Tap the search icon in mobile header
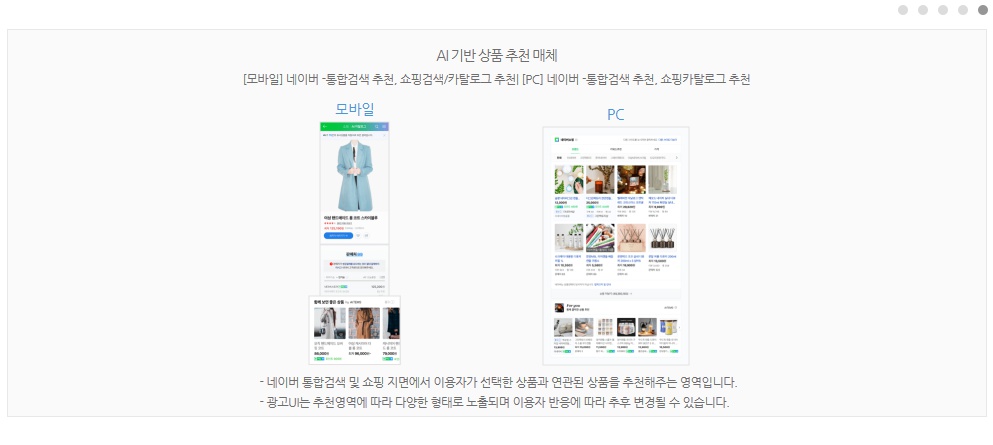993x445 pixels. 377,127
